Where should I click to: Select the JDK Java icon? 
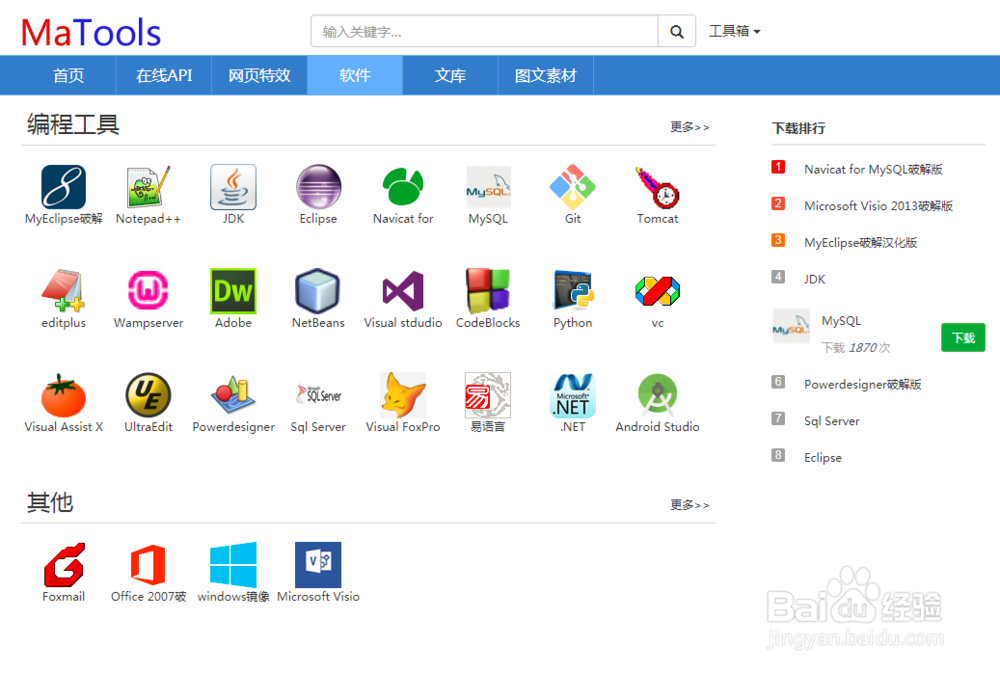(233, 187)
